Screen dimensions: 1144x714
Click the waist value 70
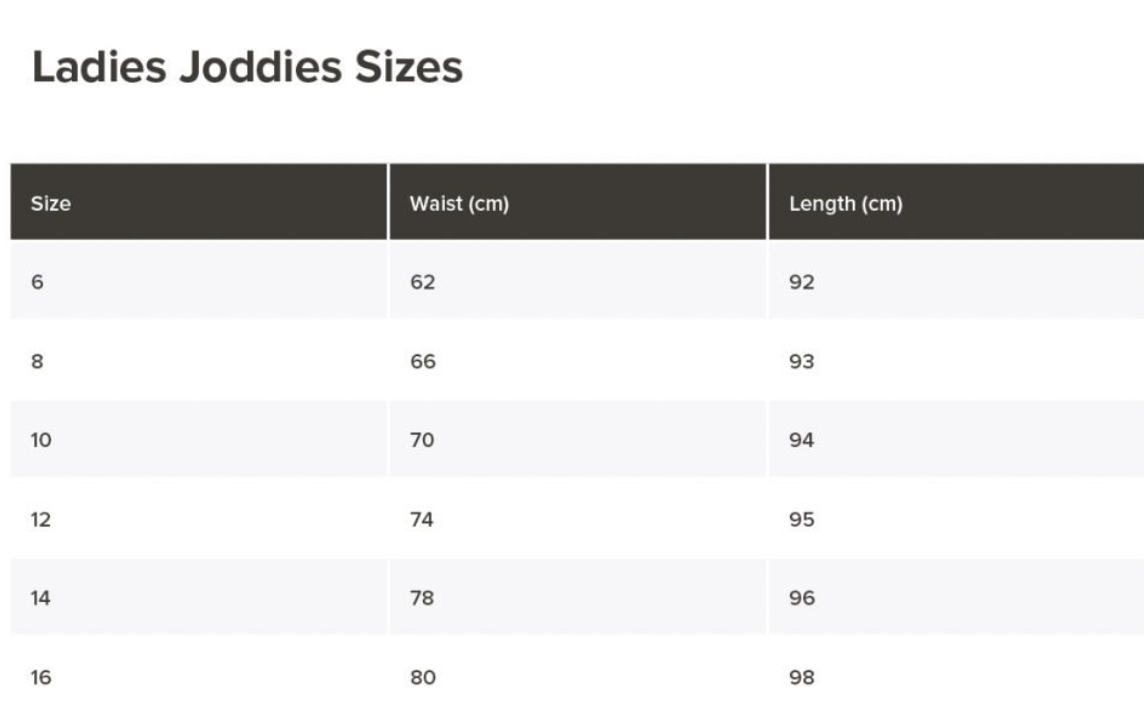point(423,440)
